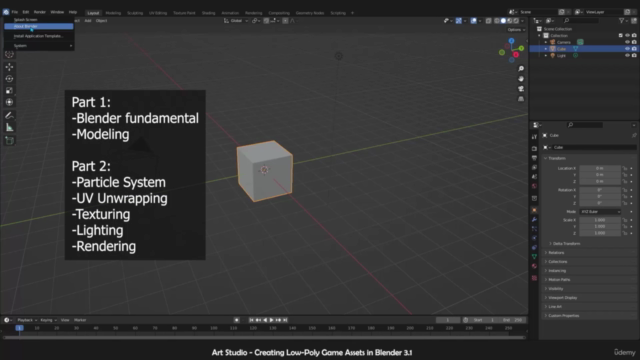Open the World properties tab icon
The image size is (640, 360).
click(534, 186)
